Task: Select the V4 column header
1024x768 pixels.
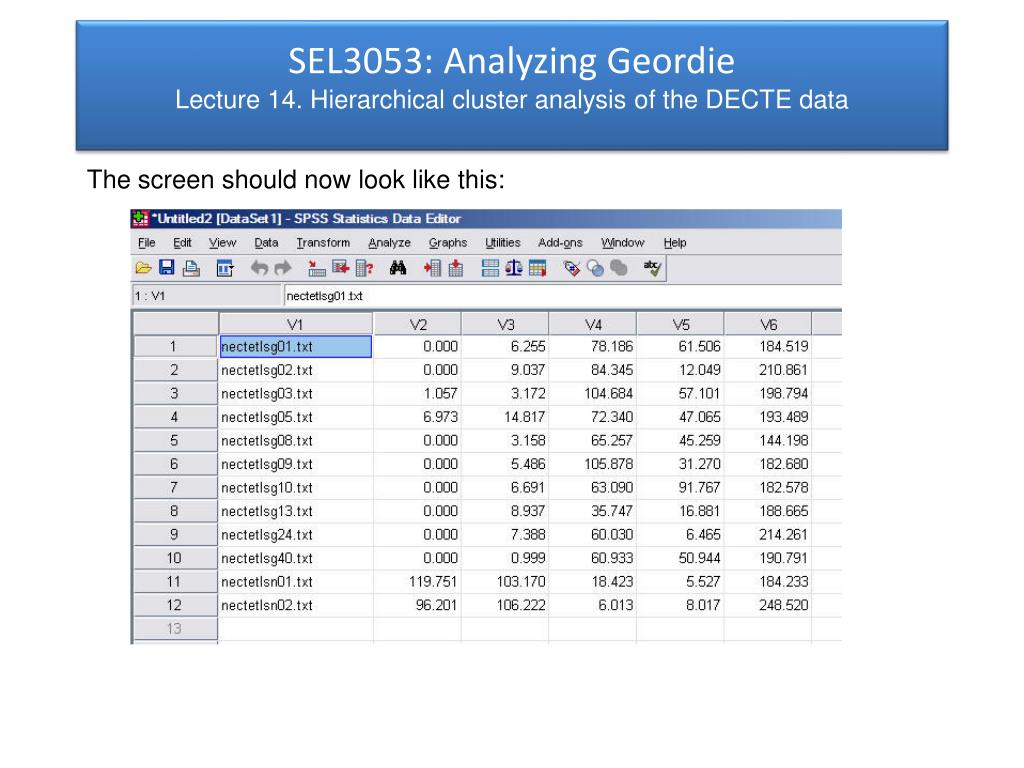Action: point(593,325)
